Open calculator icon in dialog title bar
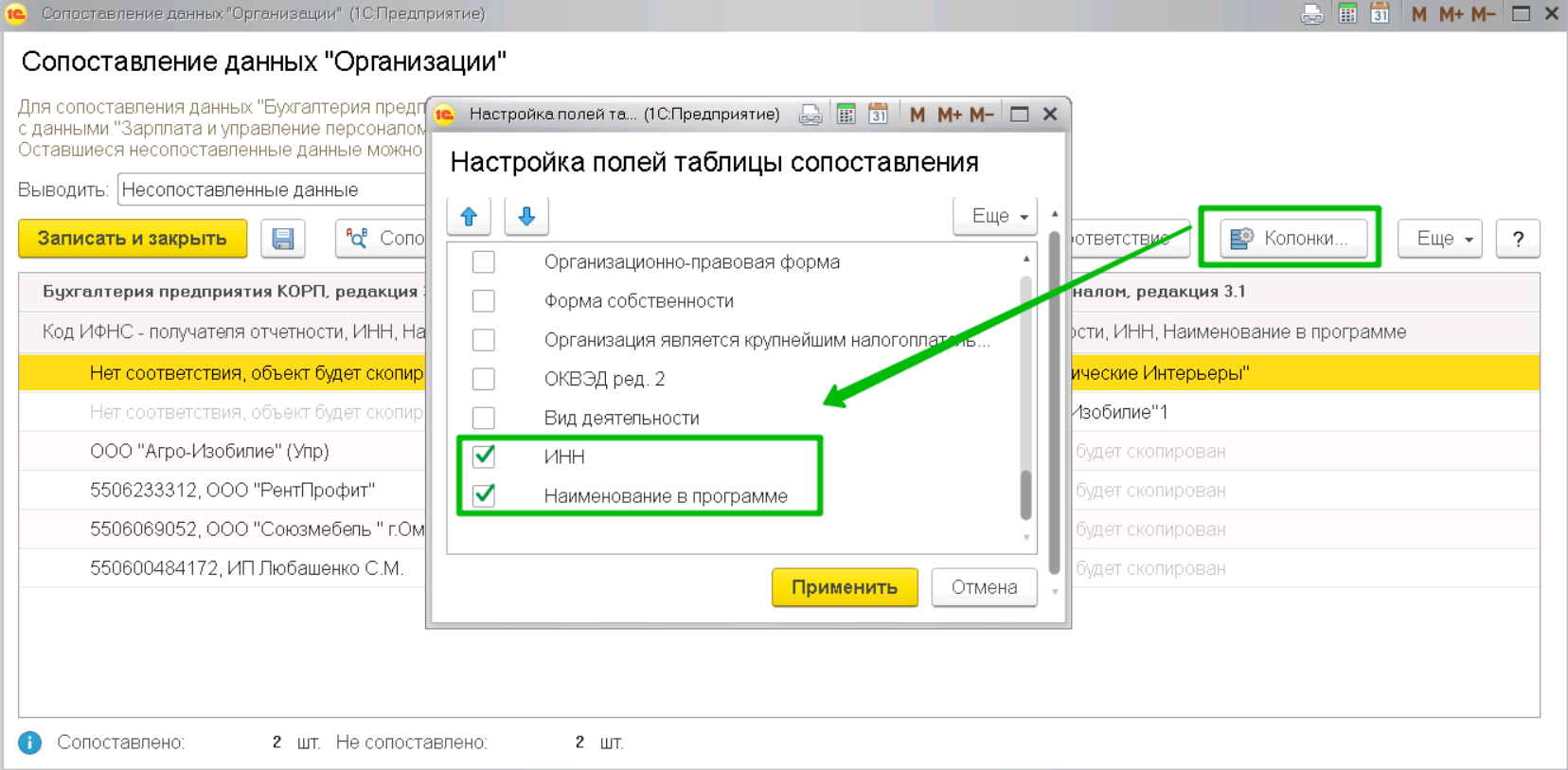 (x=846, y=115)
